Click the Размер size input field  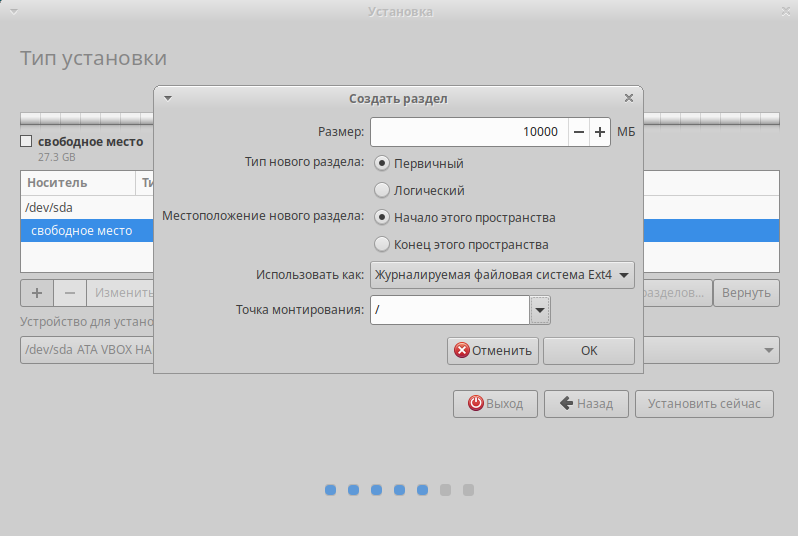pyautogui.click(x=469, y=132)
